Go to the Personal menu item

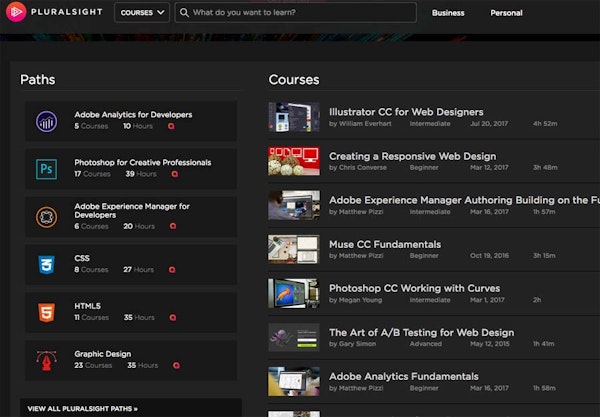(x=506, y=13)
